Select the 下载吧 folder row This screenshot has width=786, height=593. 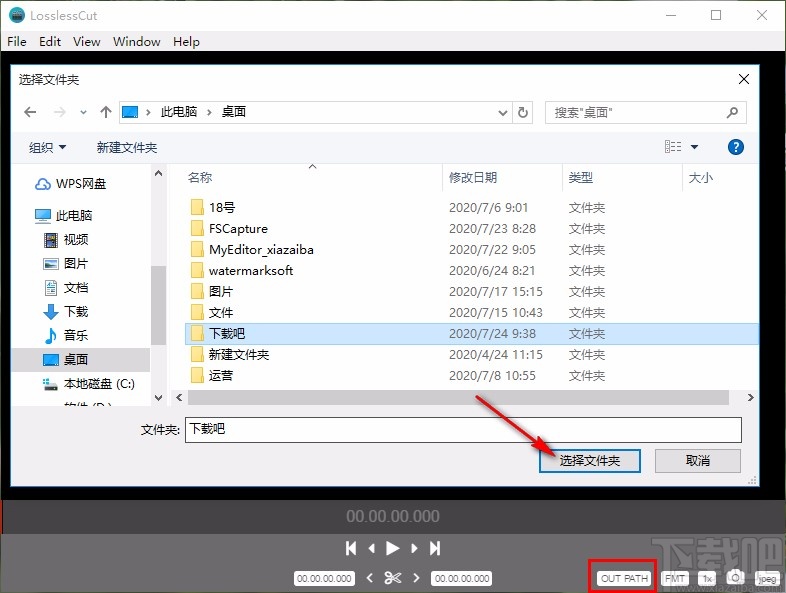click(x=471, y=334)
